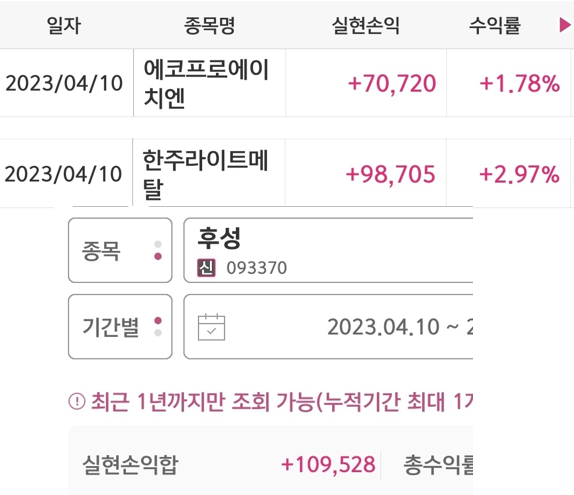574x495 pixels.
Task: Select the 한주라이트메탈 row
Action: 286,173
